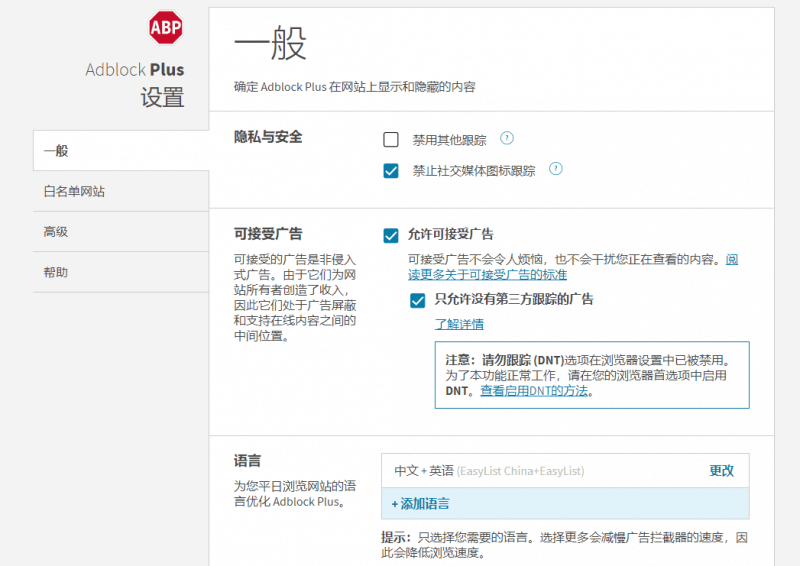Open help tooltip for 禁止社交媒体图标跟踪
Image resolution: width=800 pixels, height=566 pixels.
556,168
